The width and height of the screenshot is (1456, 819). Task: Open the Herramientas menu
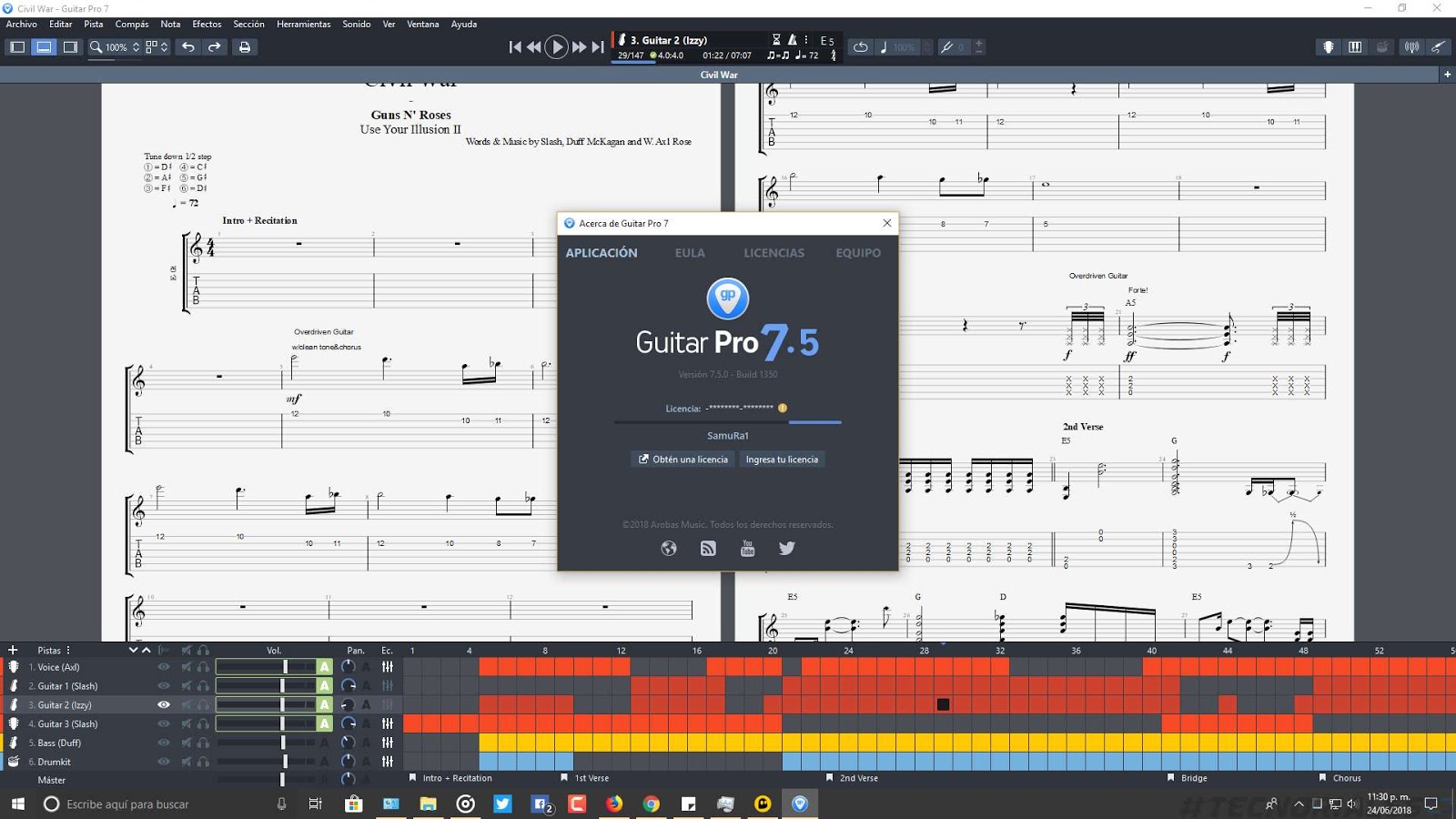pyautogui.click(x=304, y=25)
